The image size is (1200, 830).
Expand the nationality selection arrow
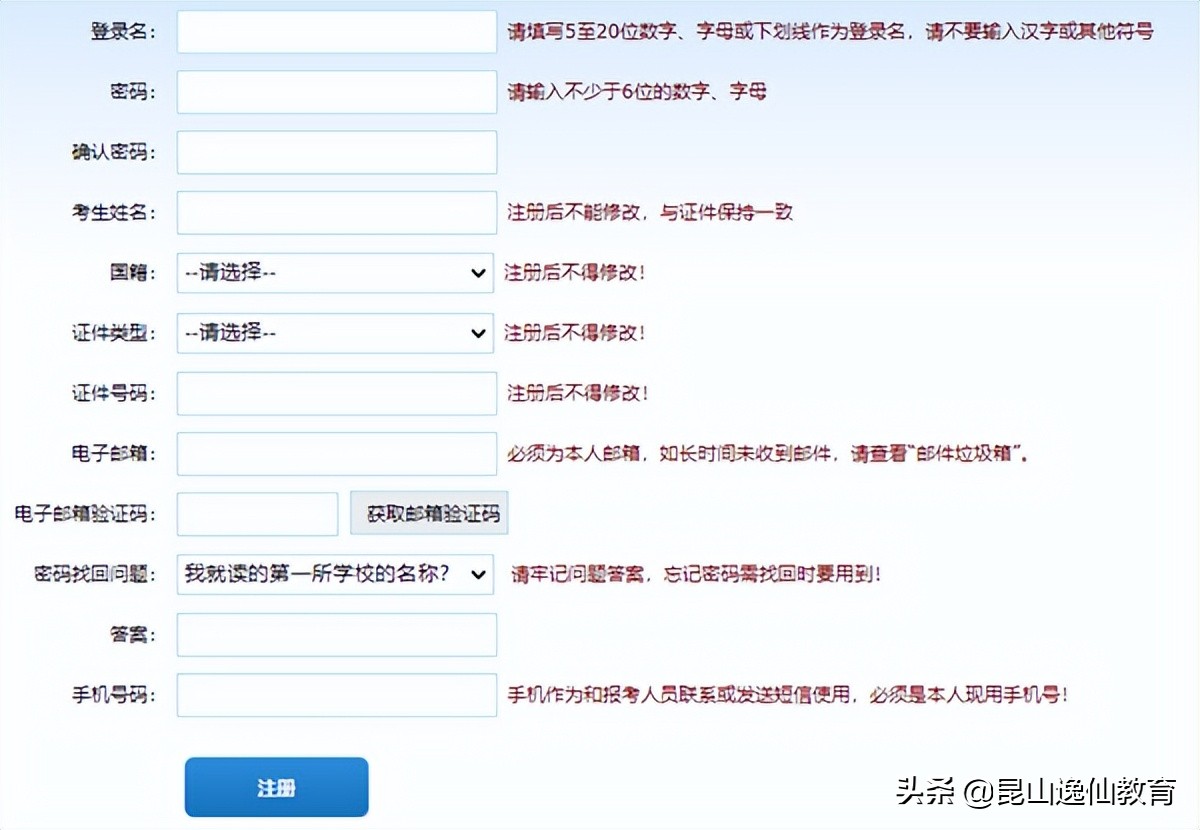point(480,272)
